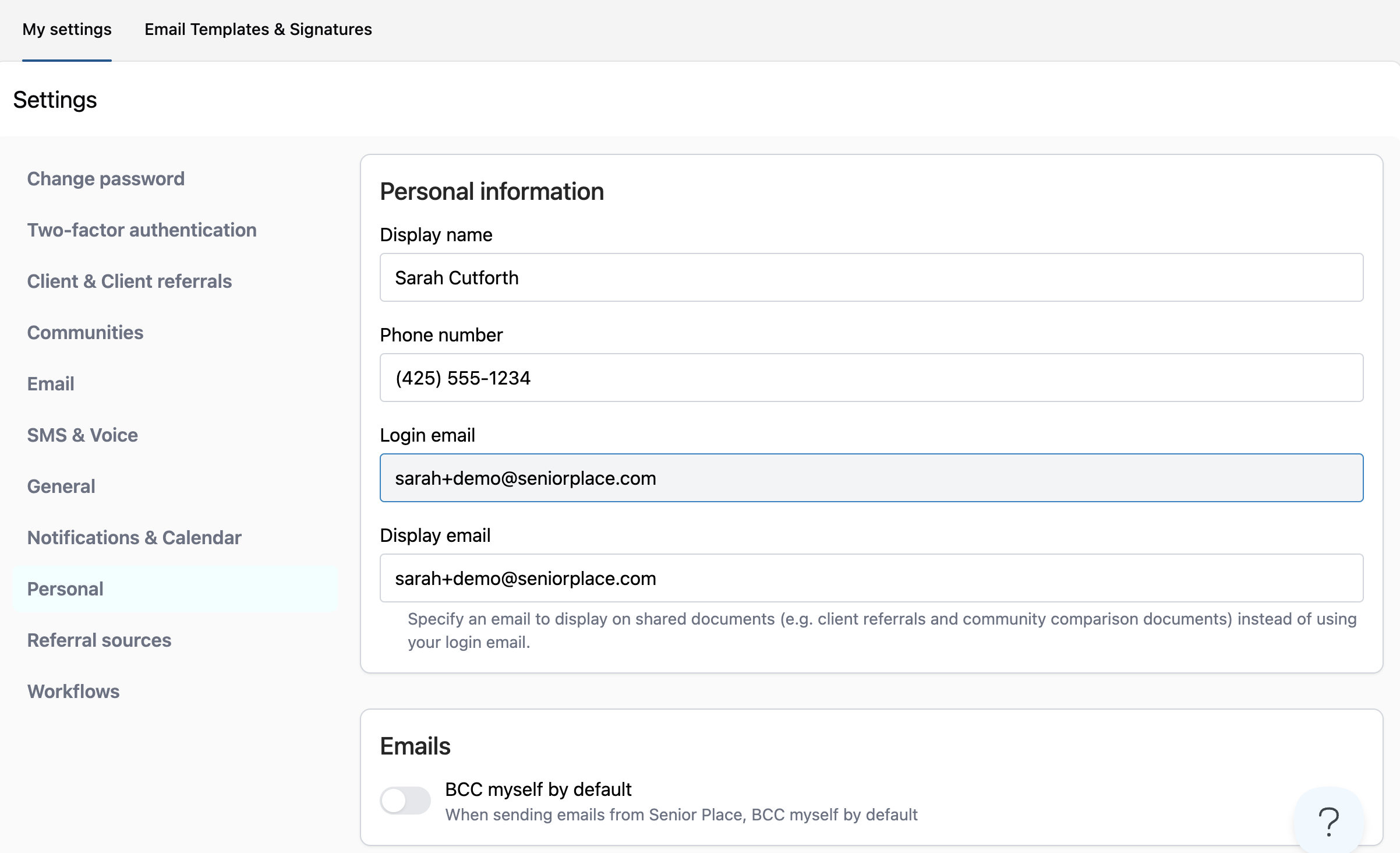
Task: Click into the Phone number field
Action: [871, 378]
